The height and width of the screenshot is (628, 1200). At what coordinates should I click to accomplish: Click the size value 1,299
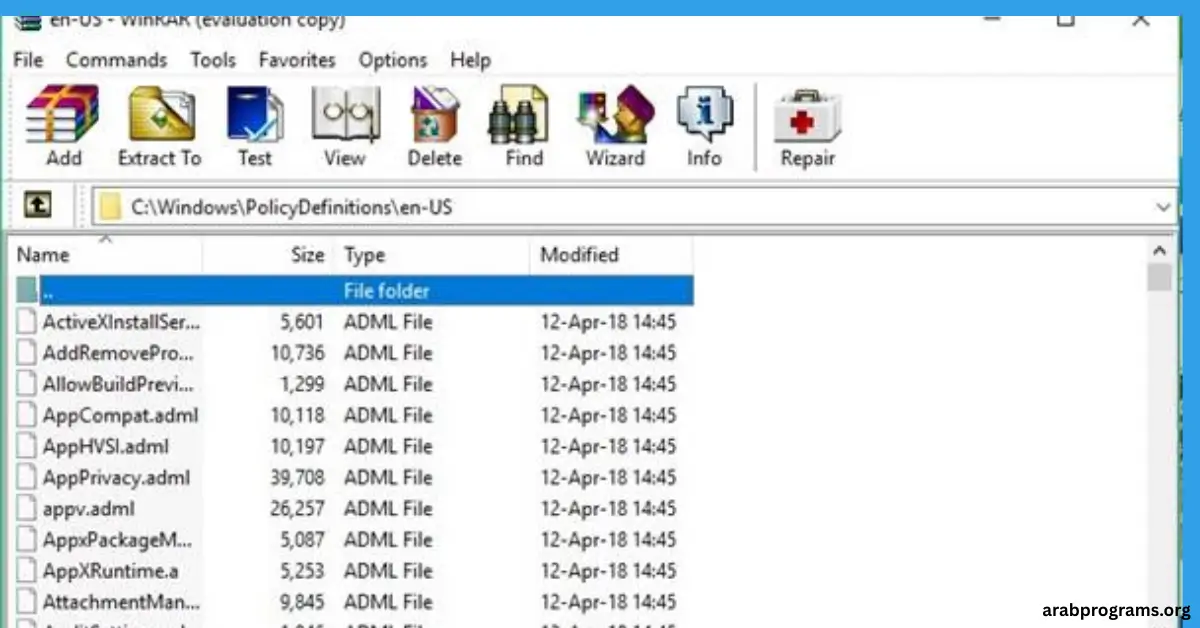(x=302, y=384)
